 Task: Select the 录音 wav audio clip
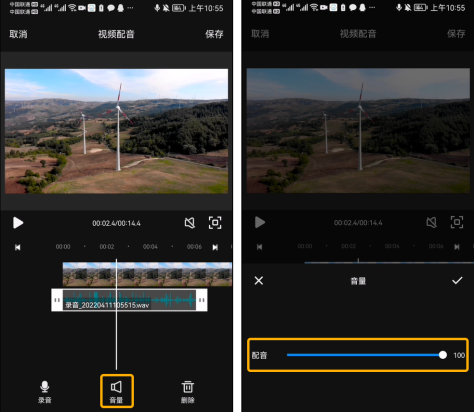[129, 300]
